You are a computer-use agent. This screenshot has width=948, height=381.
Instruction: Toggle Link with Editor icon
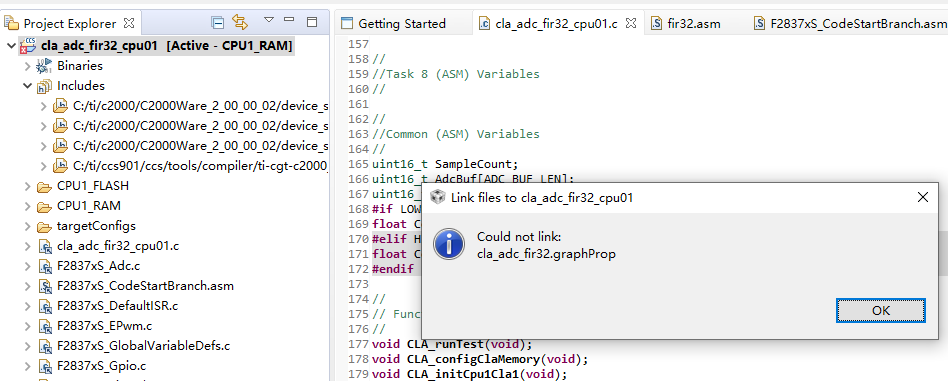click(241, 23)
